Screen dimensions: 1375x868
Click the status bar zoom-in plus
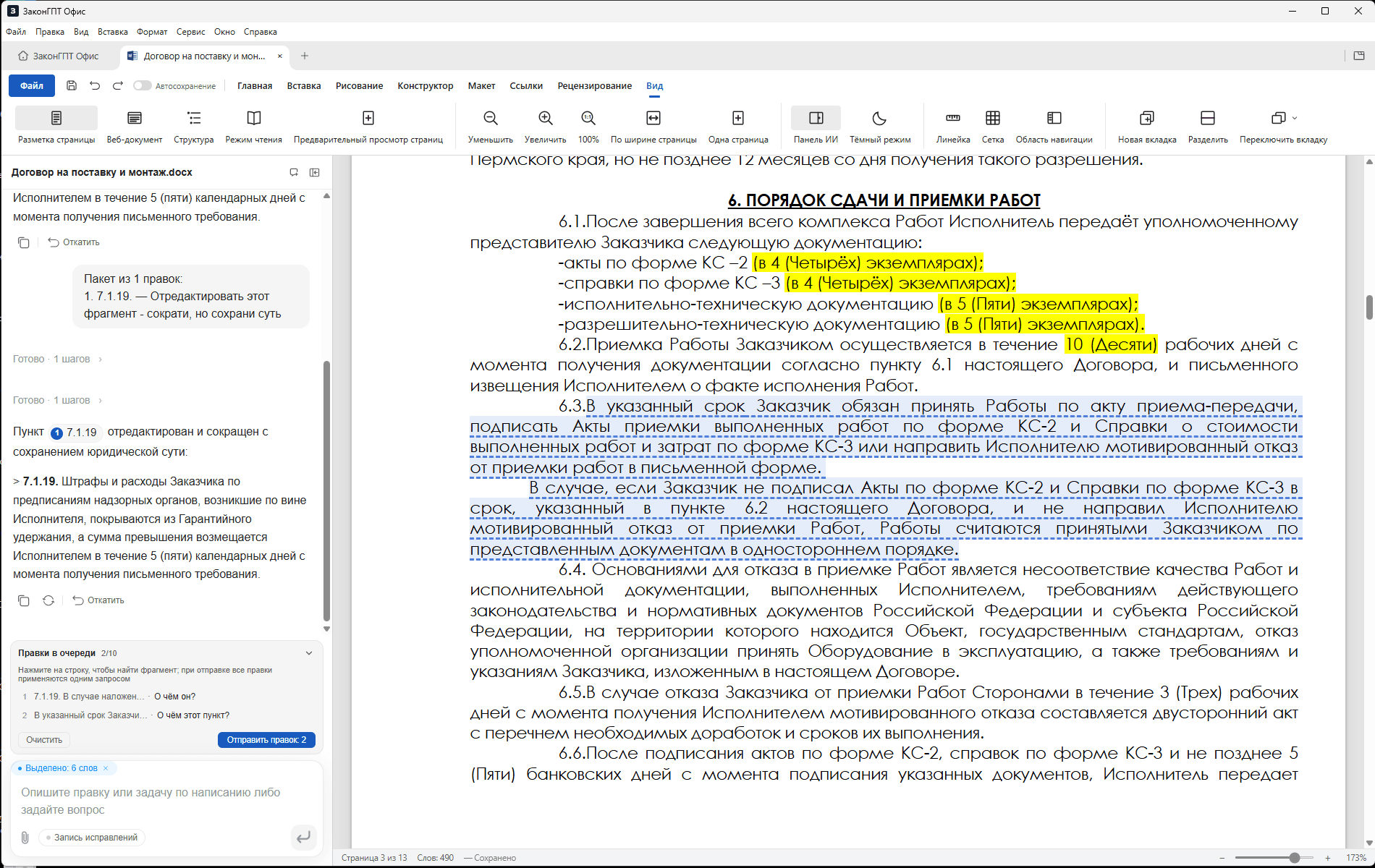1328,858
